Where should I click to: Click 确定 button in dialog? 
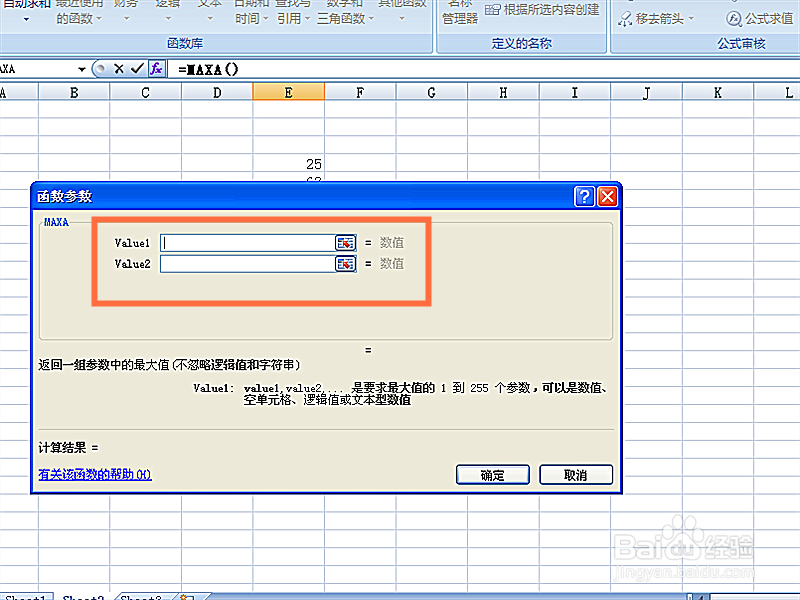coord(493,475)
